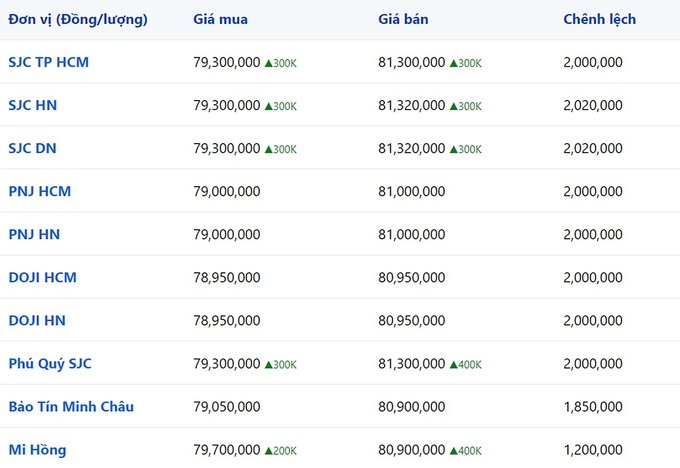Open the DOJI HN link
680x468 pixels.
coord(37,321)
